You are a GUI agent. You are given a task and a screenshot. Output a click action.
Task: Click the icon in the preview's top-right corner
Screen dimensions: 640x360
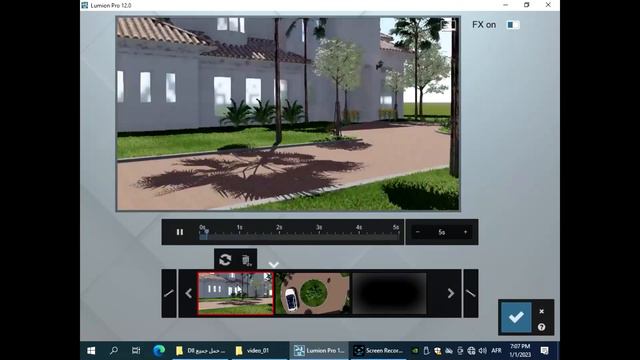click(448, 25)
